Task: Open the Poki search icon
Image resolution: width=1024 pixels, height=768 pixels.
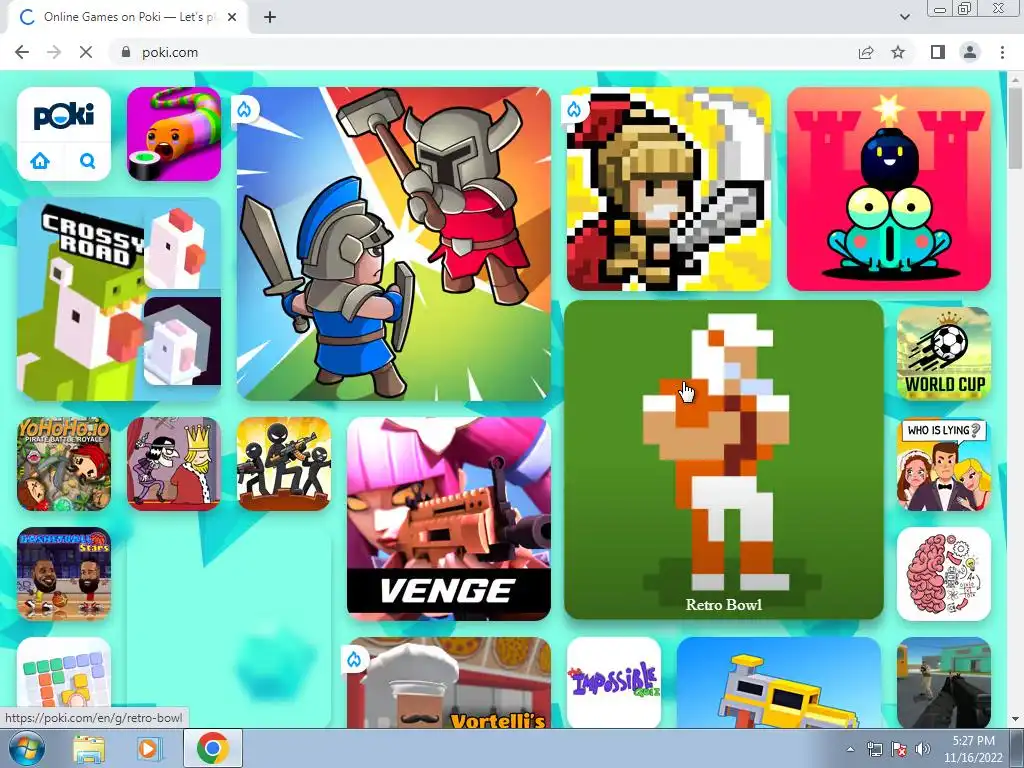Action: 88,160
